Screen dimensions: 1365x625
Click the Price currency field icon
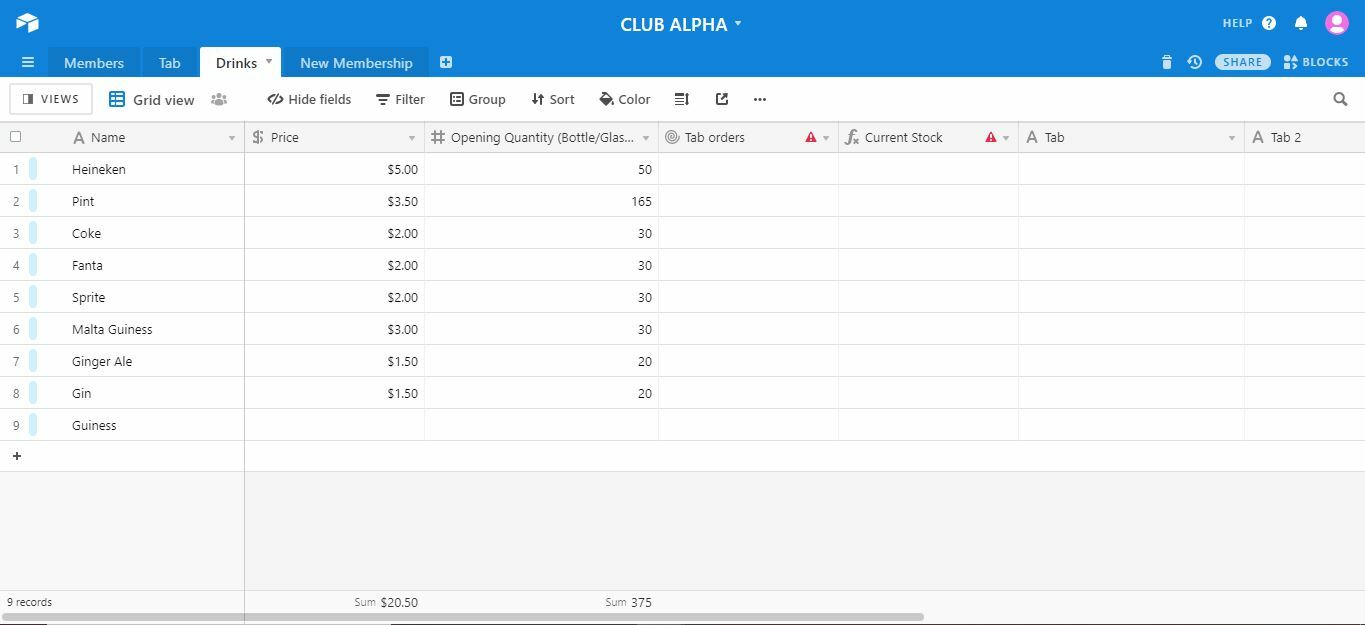258,137
